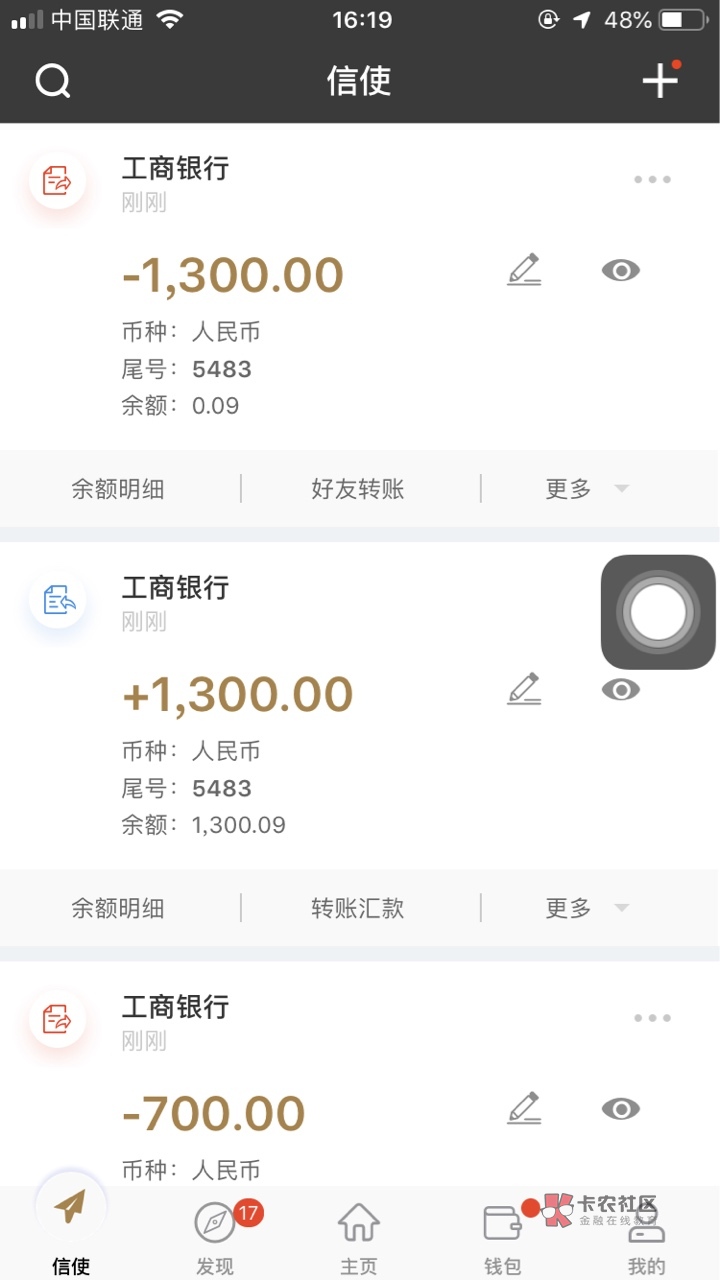Tap 好友转账 button

tap(358, 489)
